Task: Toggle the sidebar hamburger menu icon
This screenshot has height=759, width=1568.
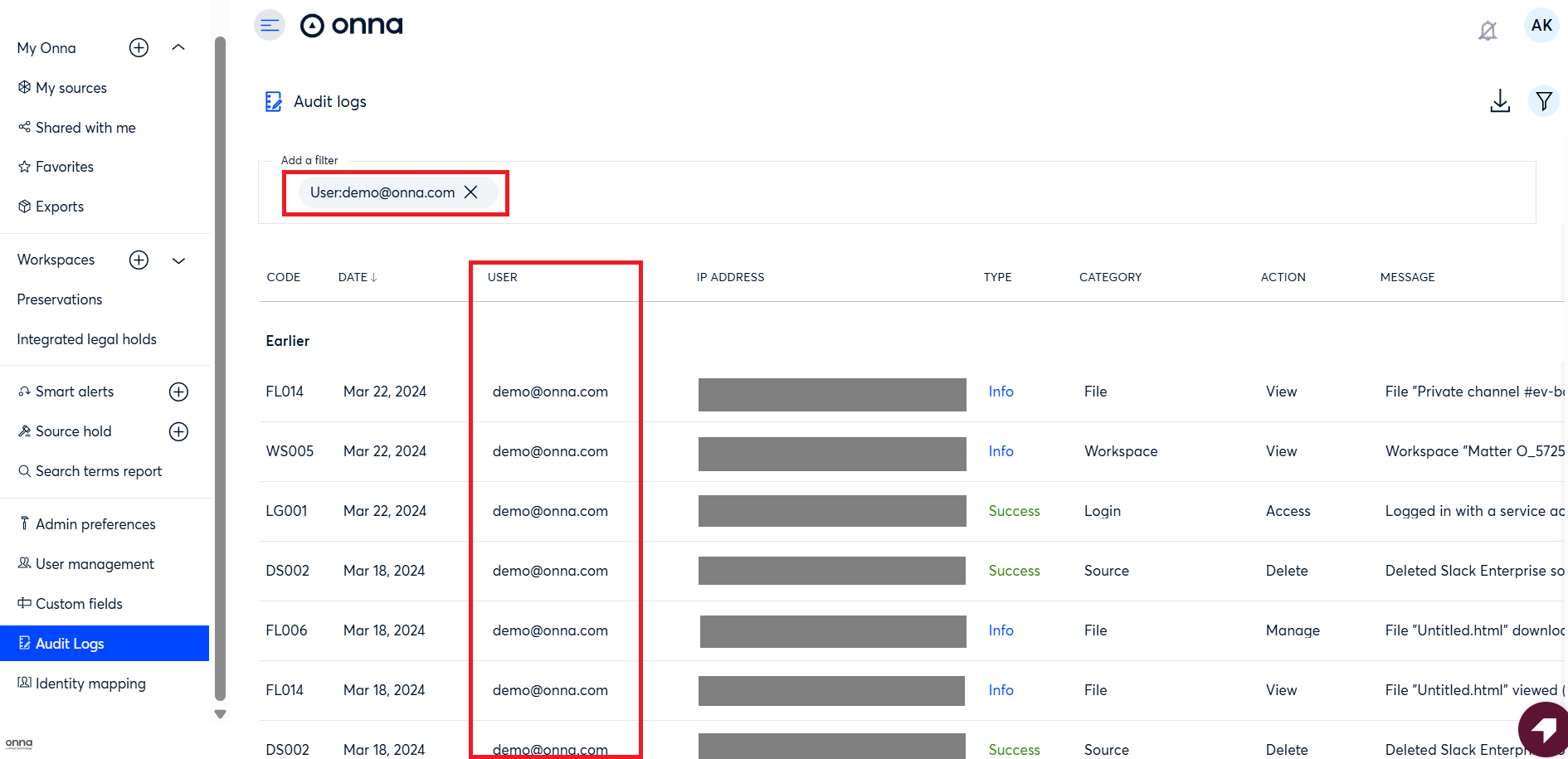Action: [x=270, y=26]
